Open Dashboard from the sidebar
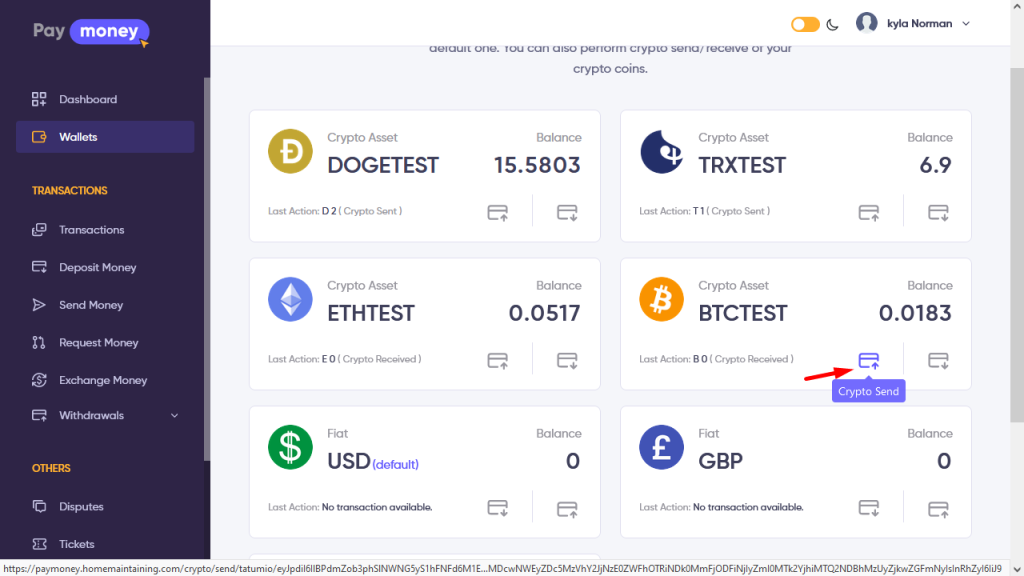The image size is (1024, 576). pos(88,100)
